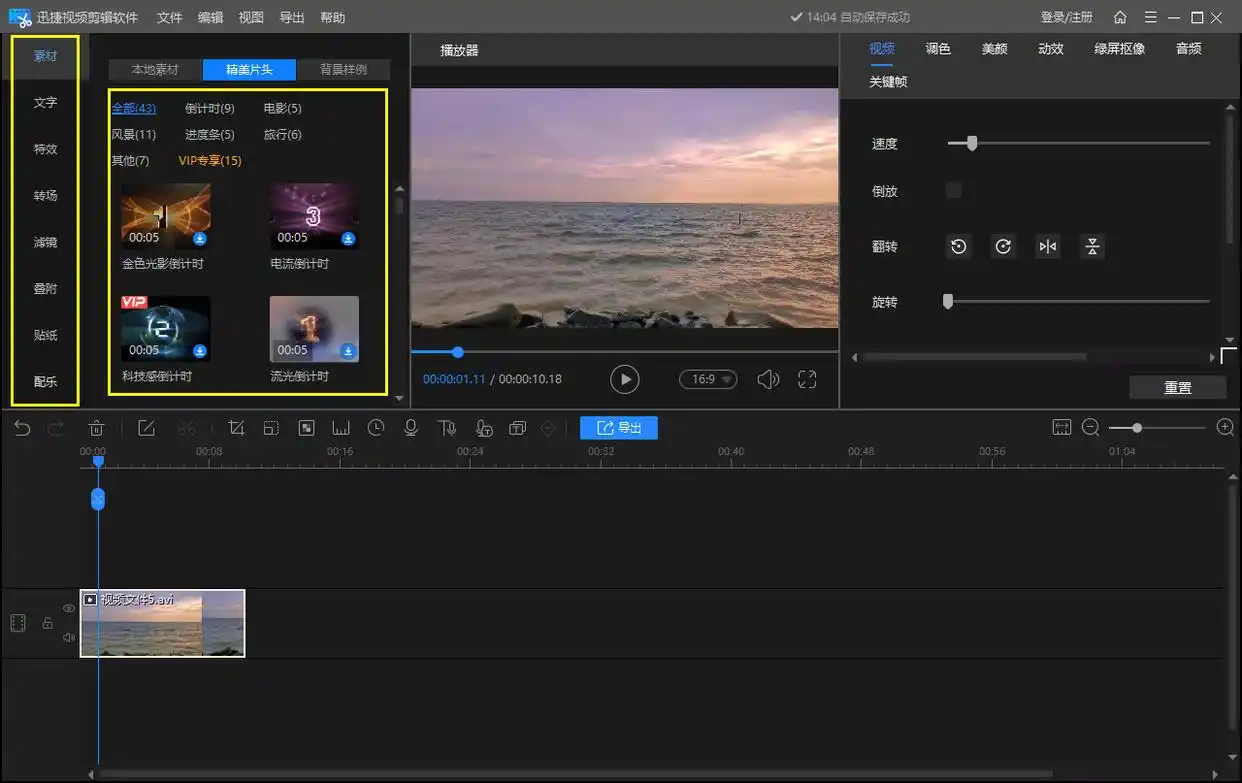Screen dimensions: 1242x783
Task: Rotate video counterclockwise icon
Action: pos(959,247)
